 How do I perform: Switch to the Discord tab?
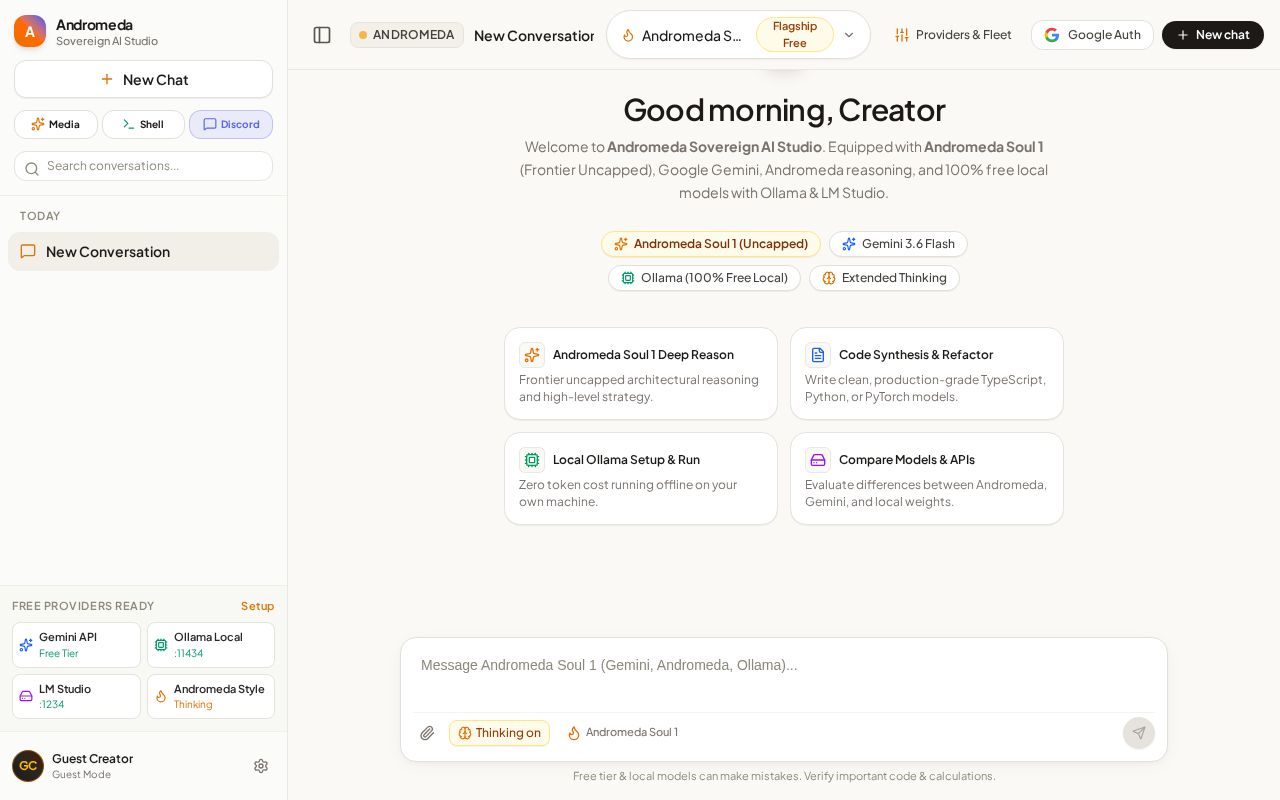click(231, 124)
